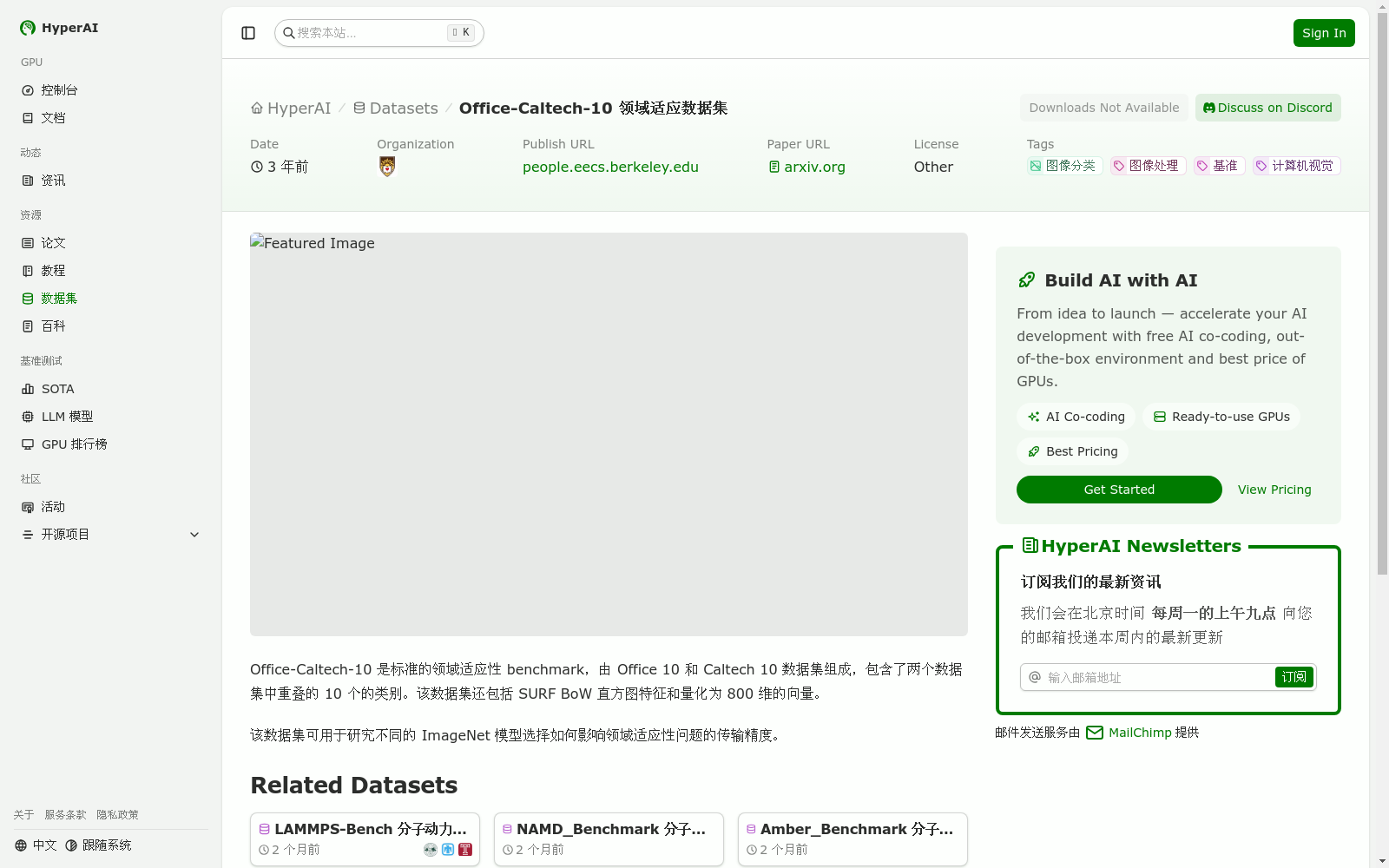Click the Featured Image placeholder
The width and height of the screenshot is (1389, 868).
point(609,434)
